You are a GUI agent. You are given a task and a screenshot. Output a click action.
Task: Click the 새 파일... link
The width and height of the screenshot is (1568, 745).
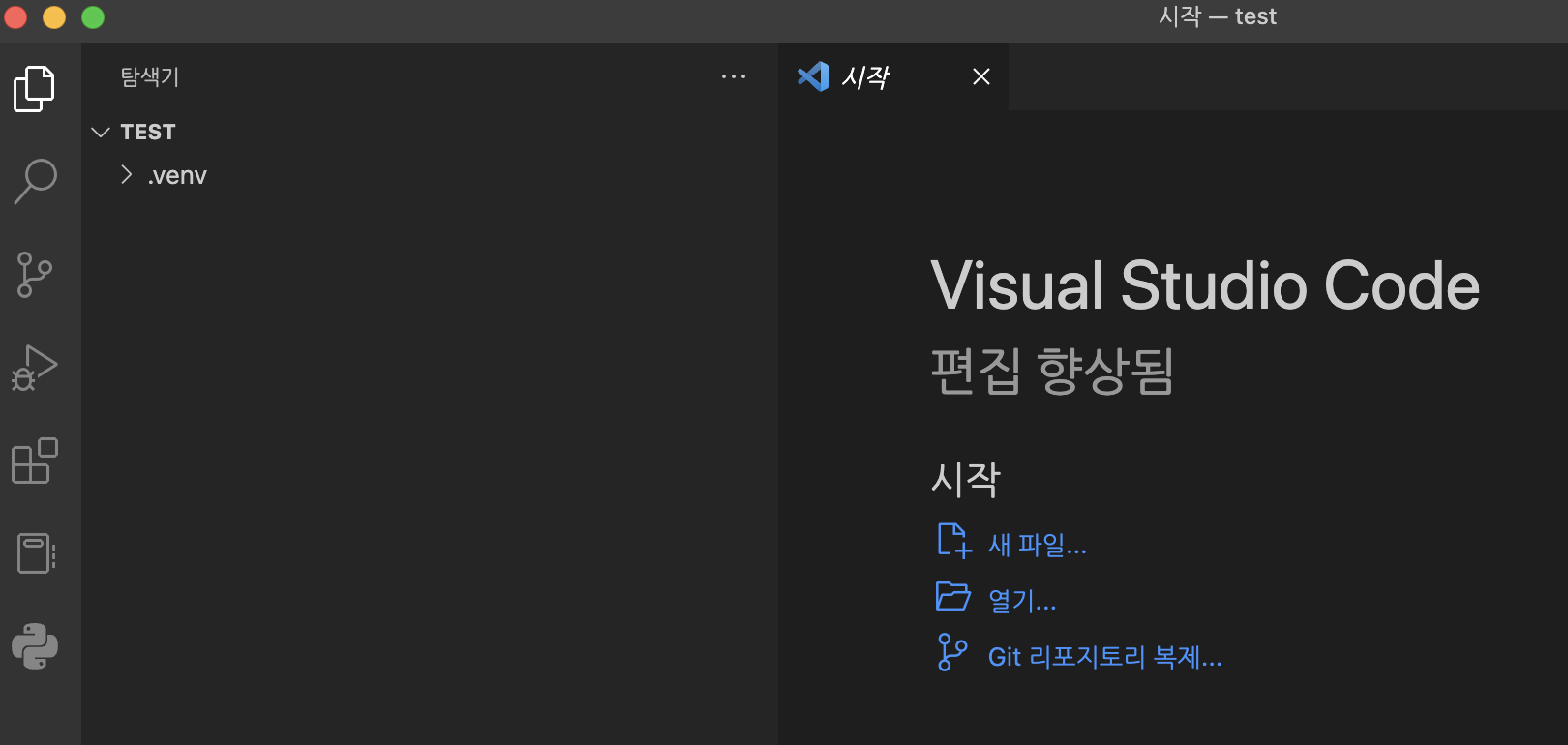pos(1038,545)
